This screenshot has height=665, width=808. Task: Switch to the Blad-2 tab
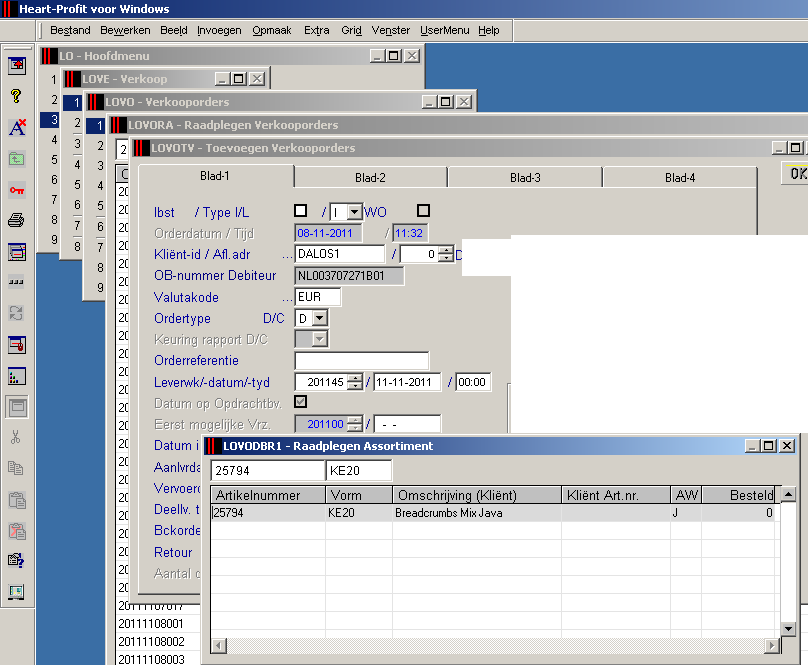pyautogui.click(x=370, y=178)
